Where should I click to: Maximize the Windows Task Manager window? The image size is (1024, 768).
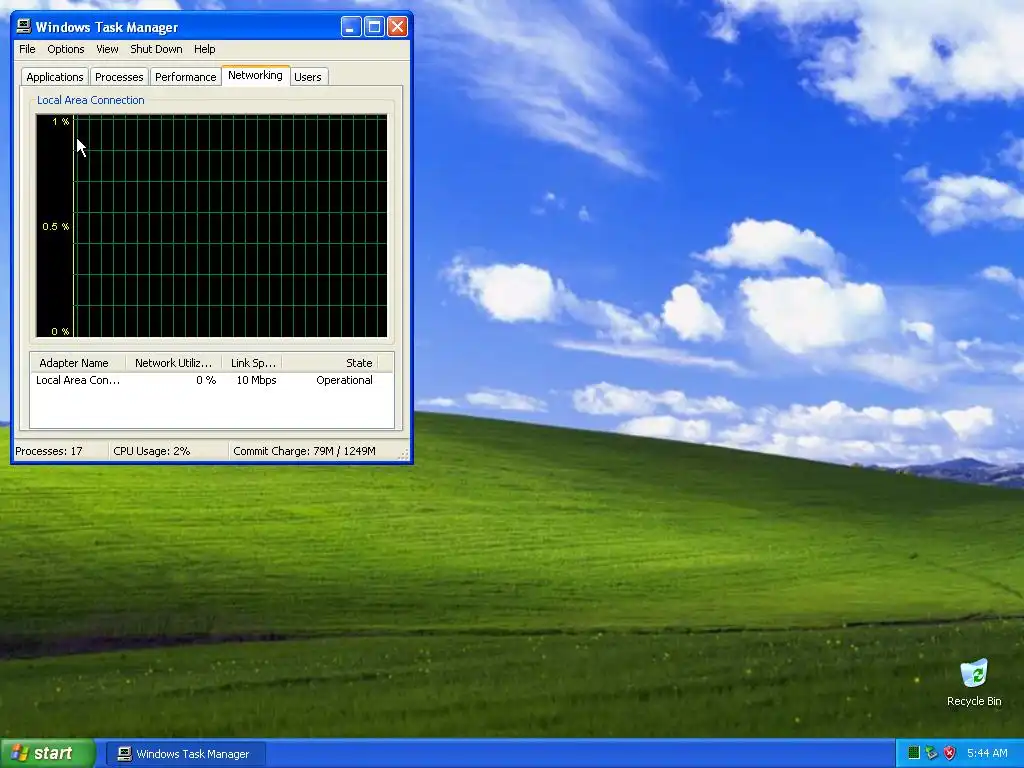pos(374,27)
